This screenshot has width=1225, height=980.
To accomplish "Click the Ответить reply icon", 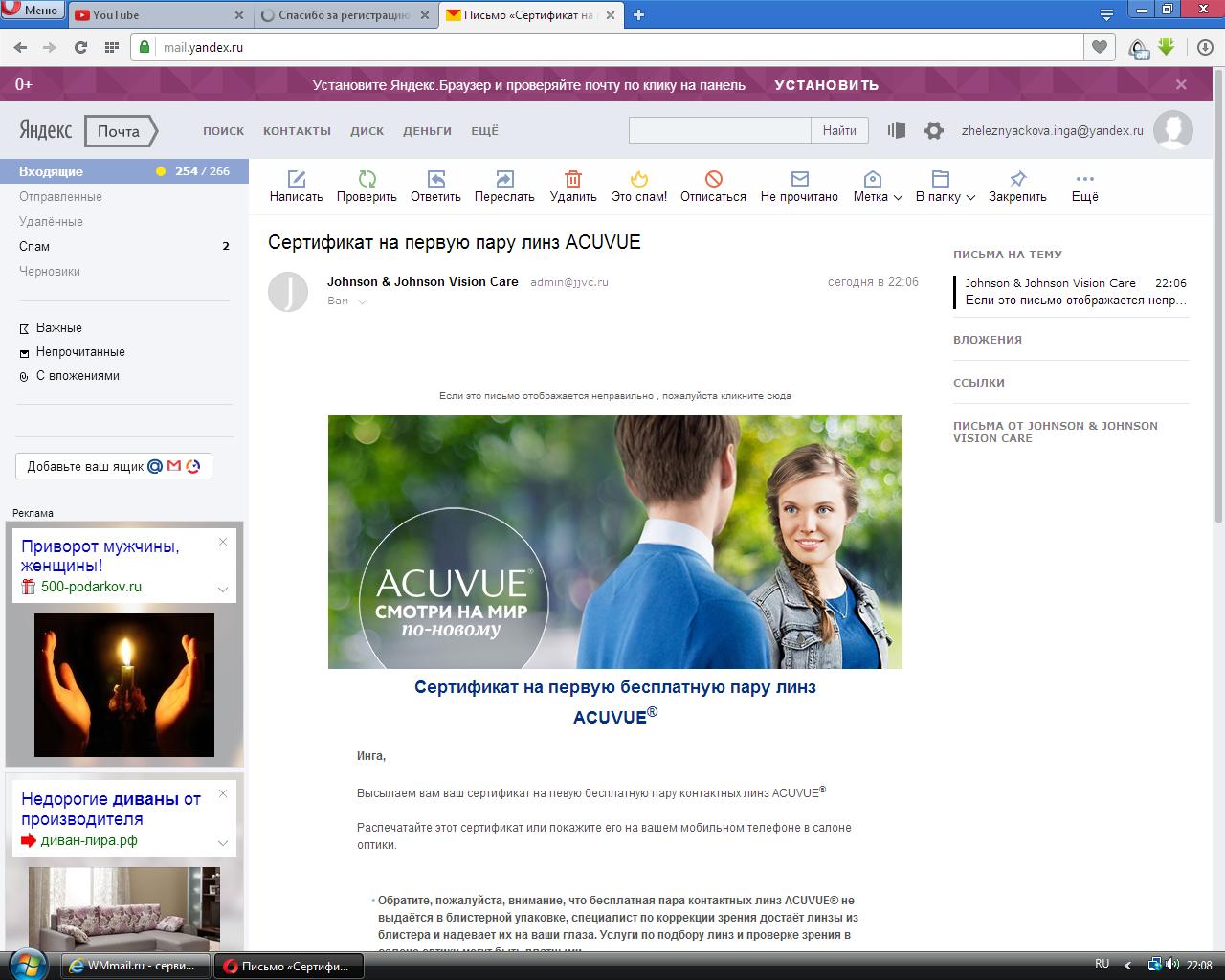I will tap(435, 179).
